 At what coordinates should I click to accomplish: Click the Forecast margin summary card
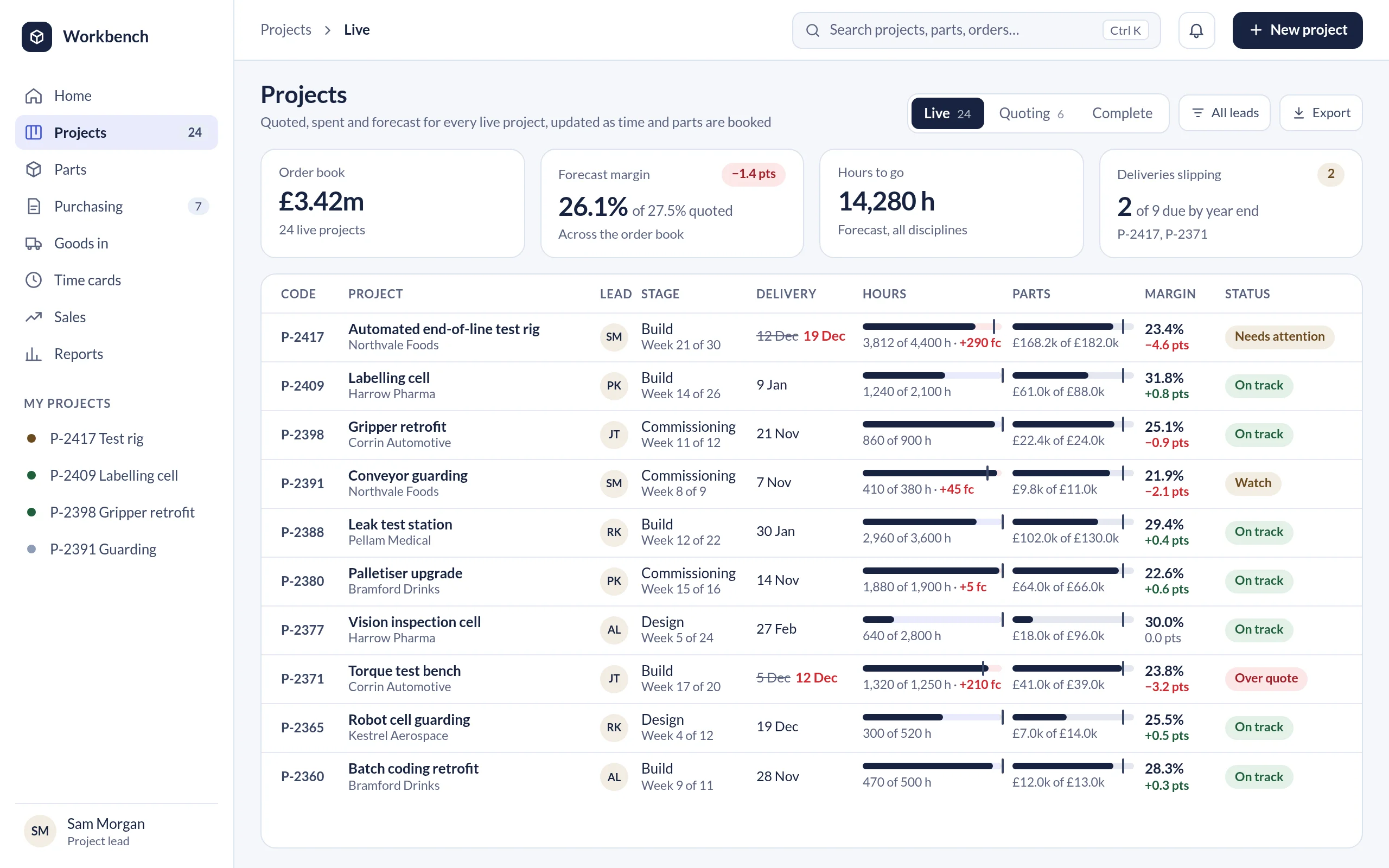672,204
